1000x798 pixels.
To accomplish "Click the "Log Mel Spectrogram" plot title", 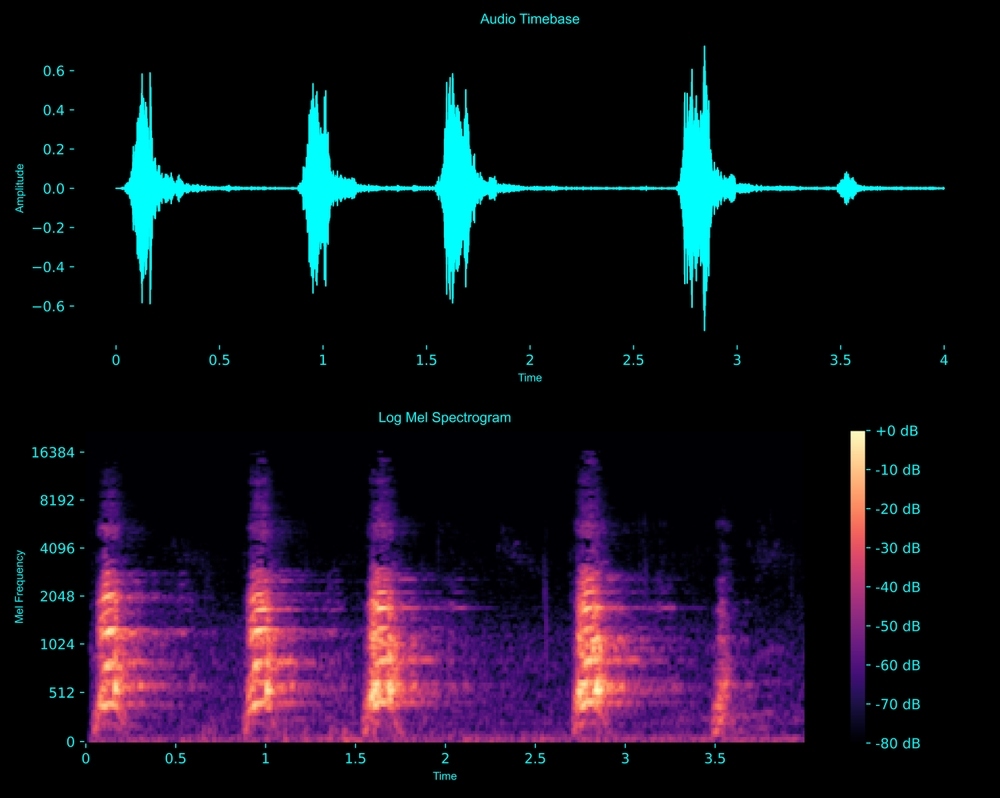I will [x=444, y=418].
